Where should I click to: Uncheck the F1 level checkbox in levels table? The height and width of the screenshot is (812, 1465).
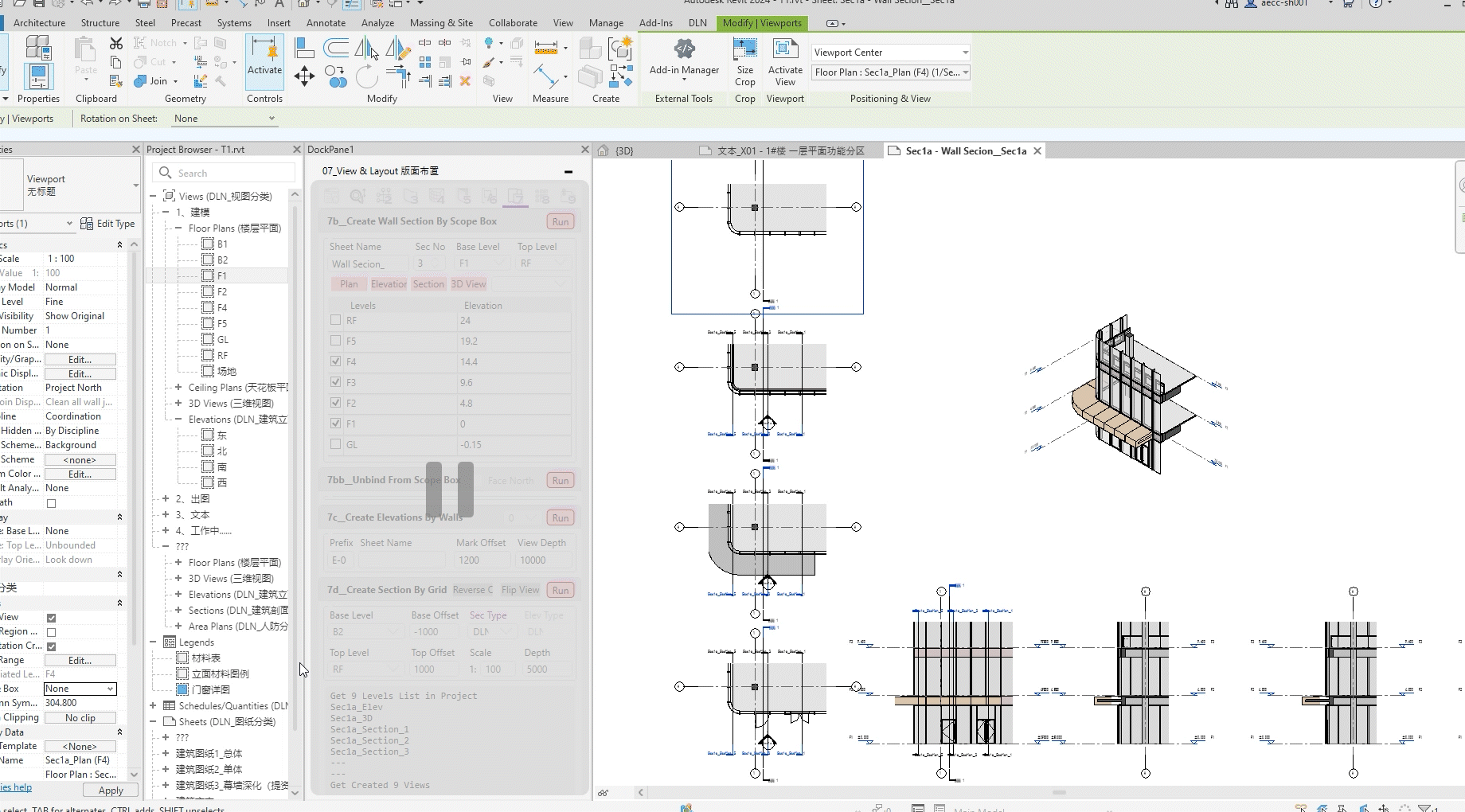[335, 424]
